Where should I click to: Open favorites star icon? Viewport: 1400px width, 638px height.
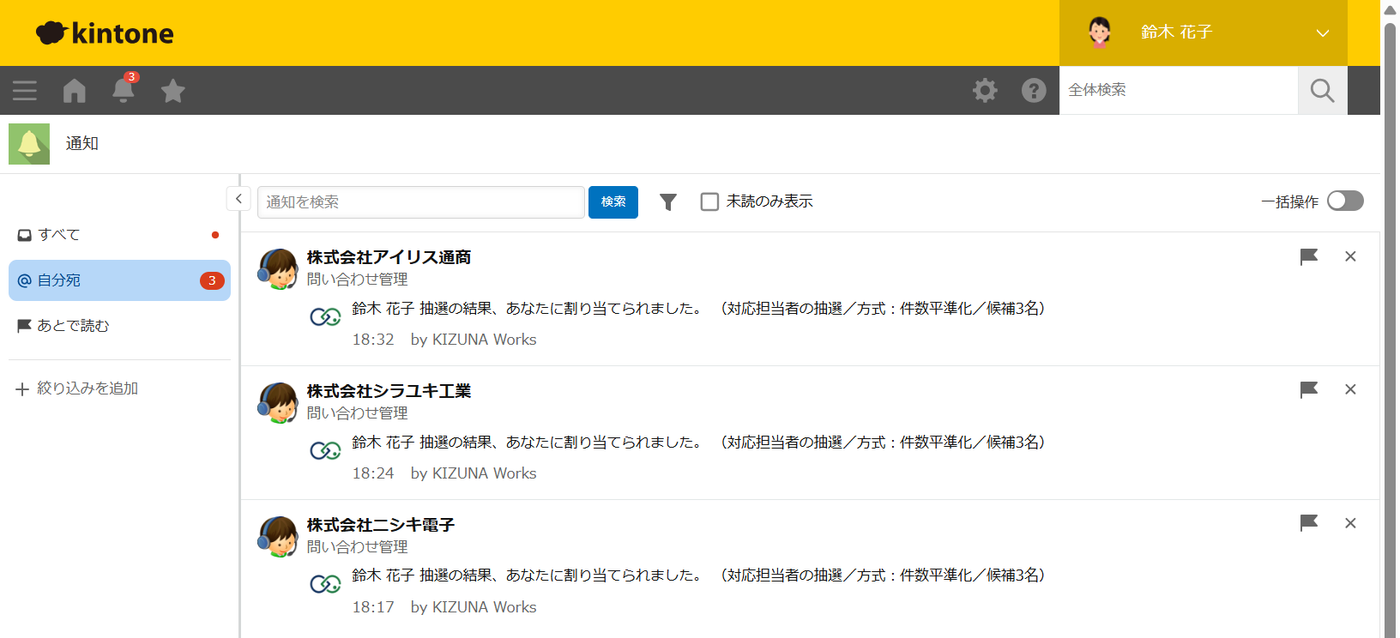point(173,91)
